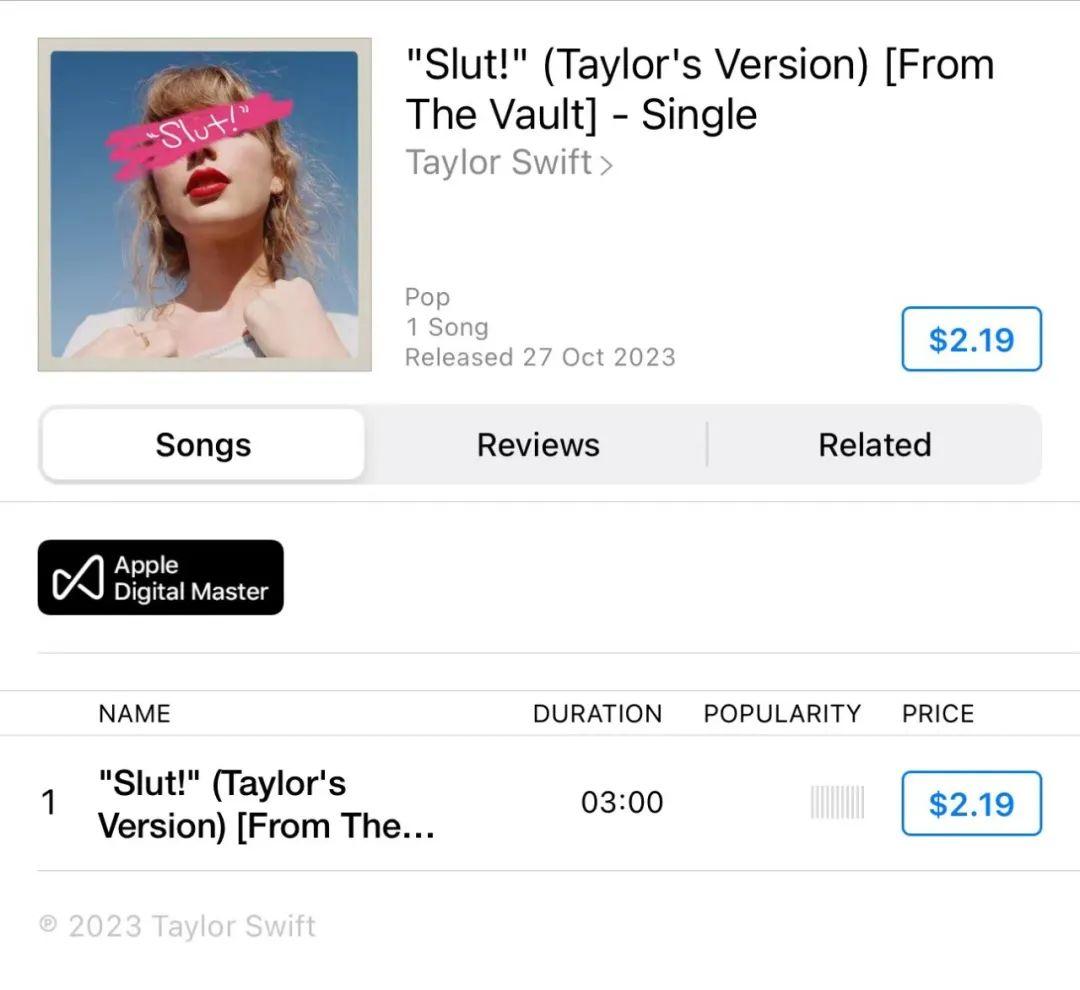Click the NAME column header
1080x990 pixels.
tap(134, 713)
